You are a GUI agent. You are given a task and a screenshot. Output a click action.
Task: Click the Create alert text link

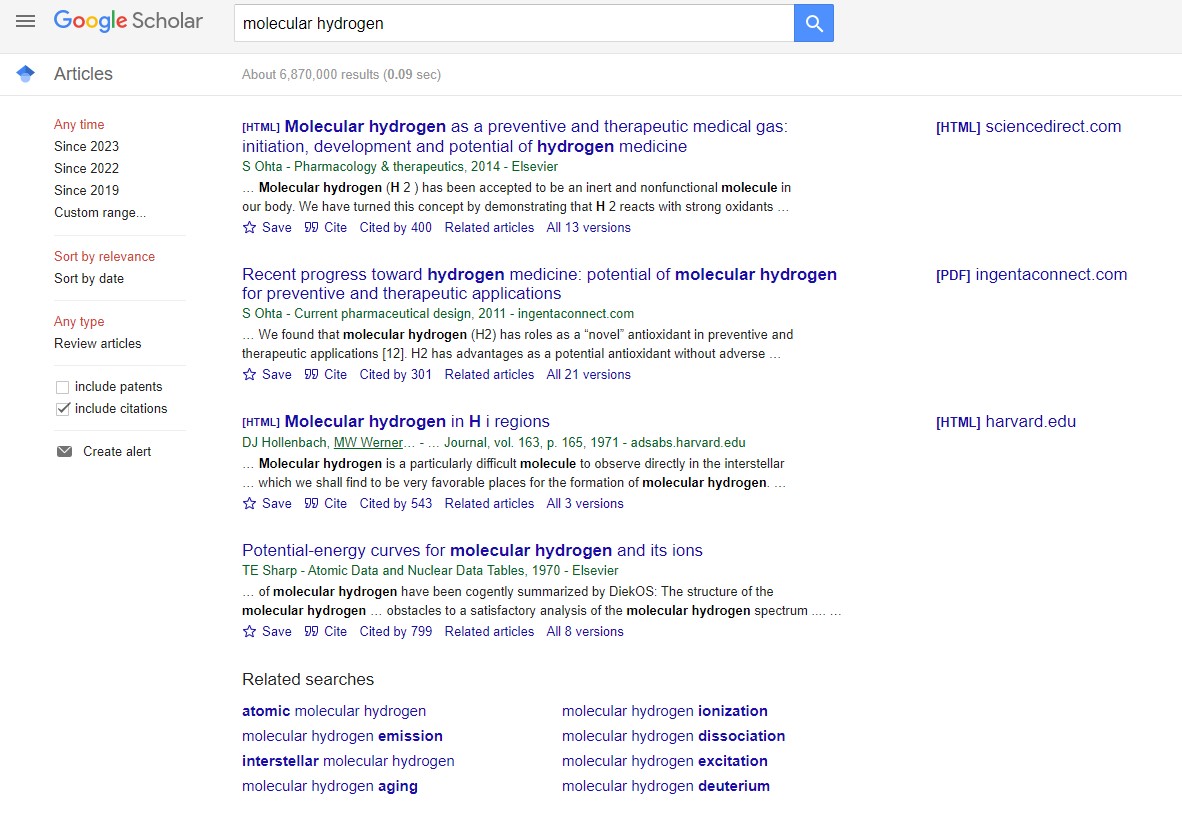pyautogui.click(x=117, y=451)
